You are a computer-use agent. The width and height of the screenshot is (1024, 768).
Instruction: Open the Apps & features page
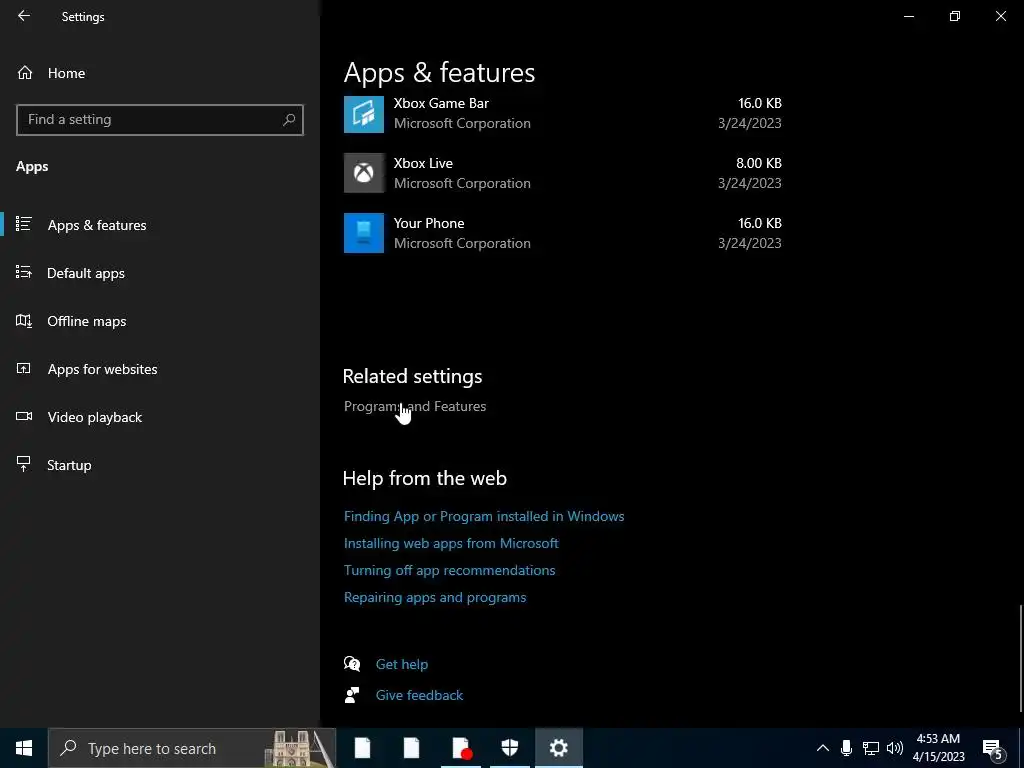[x=97, y=225]
